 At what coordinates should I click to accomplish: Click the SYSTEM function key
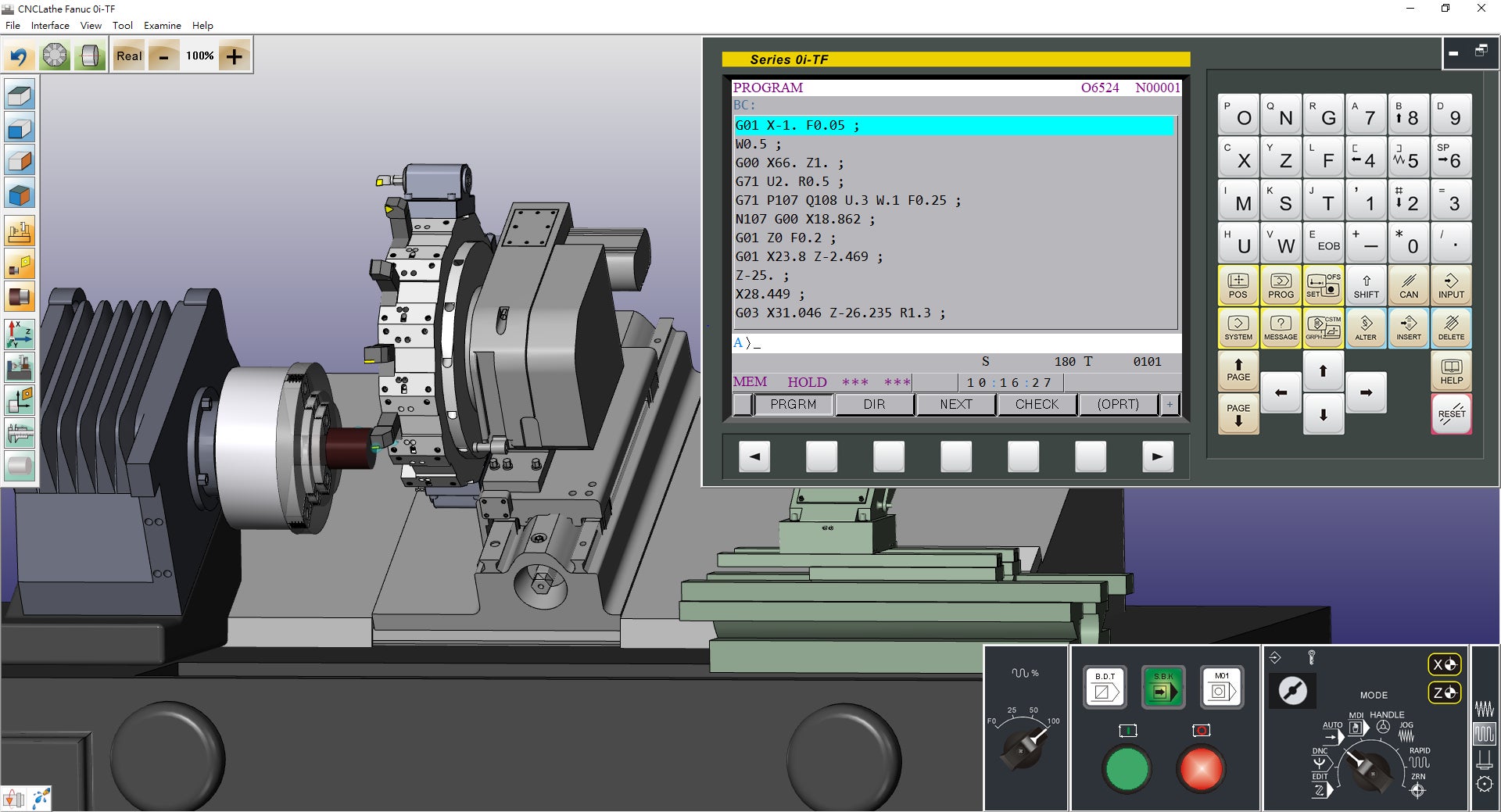[x=1238, y=327]
